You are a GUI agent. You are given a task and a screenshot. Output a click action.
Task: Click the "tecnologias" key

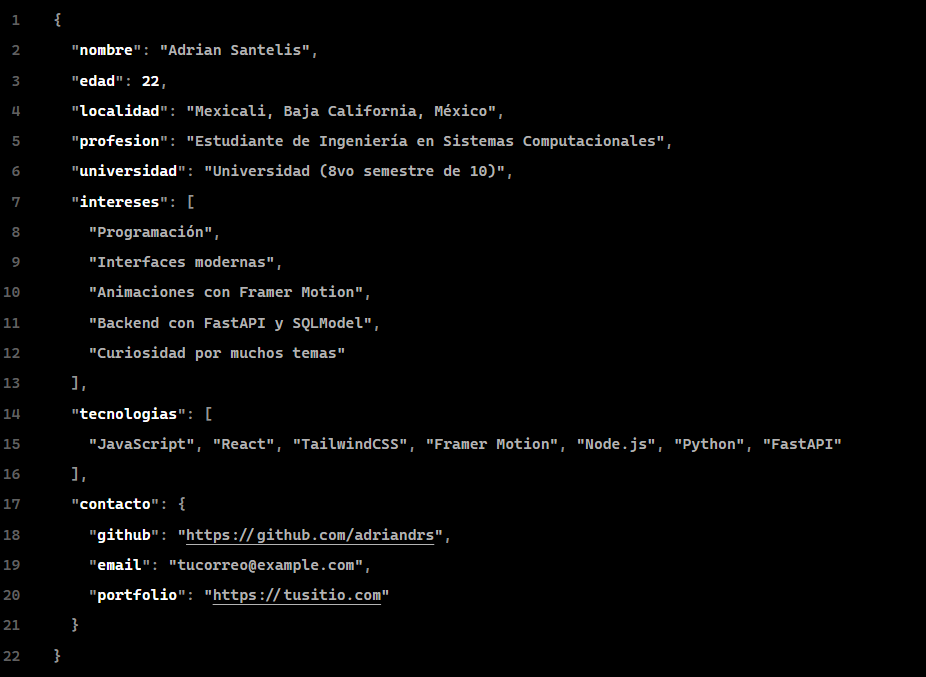click(x=128, y=414)
